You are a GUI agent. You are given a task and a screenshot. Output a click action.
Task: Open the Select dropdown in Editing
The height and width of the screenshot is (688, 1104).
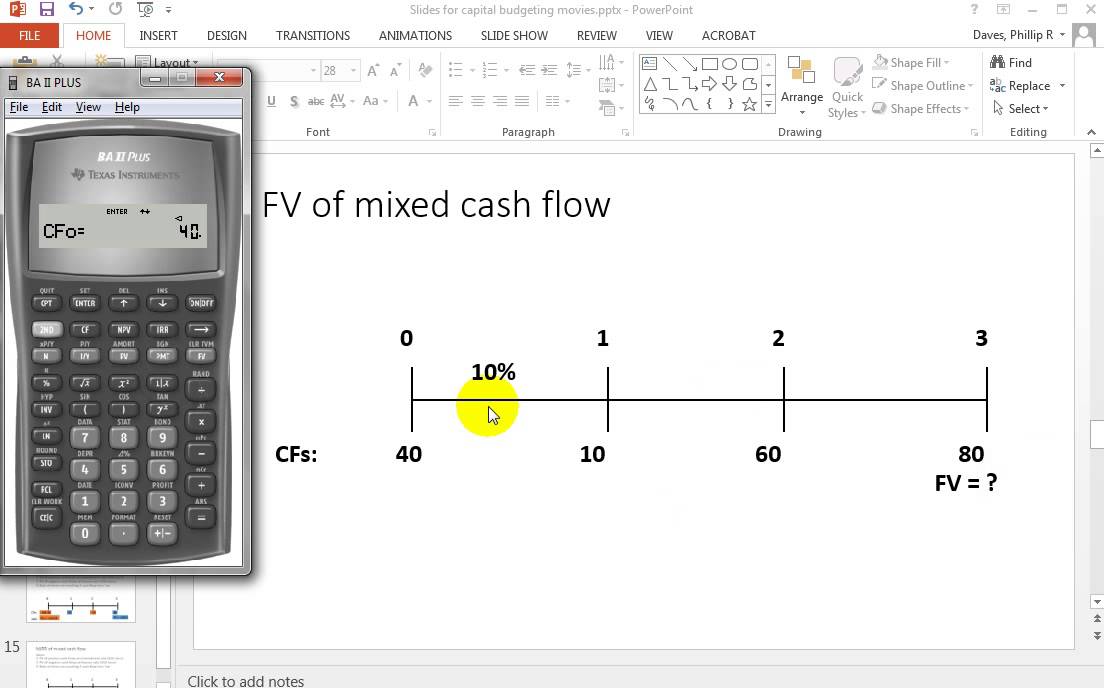(x=1020, y=108)
